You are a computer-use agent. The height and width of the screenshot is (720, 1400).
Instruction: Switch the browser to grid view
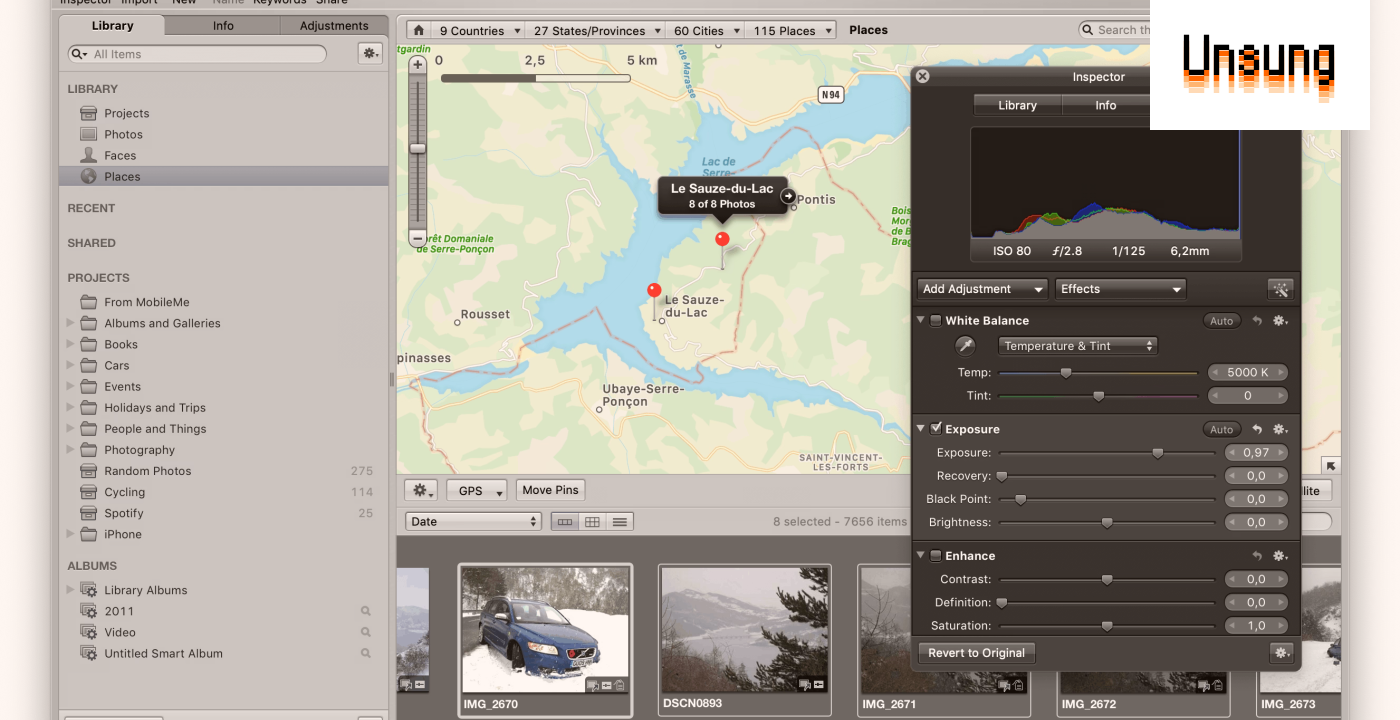pyautogui.click(x=593, y=522)
